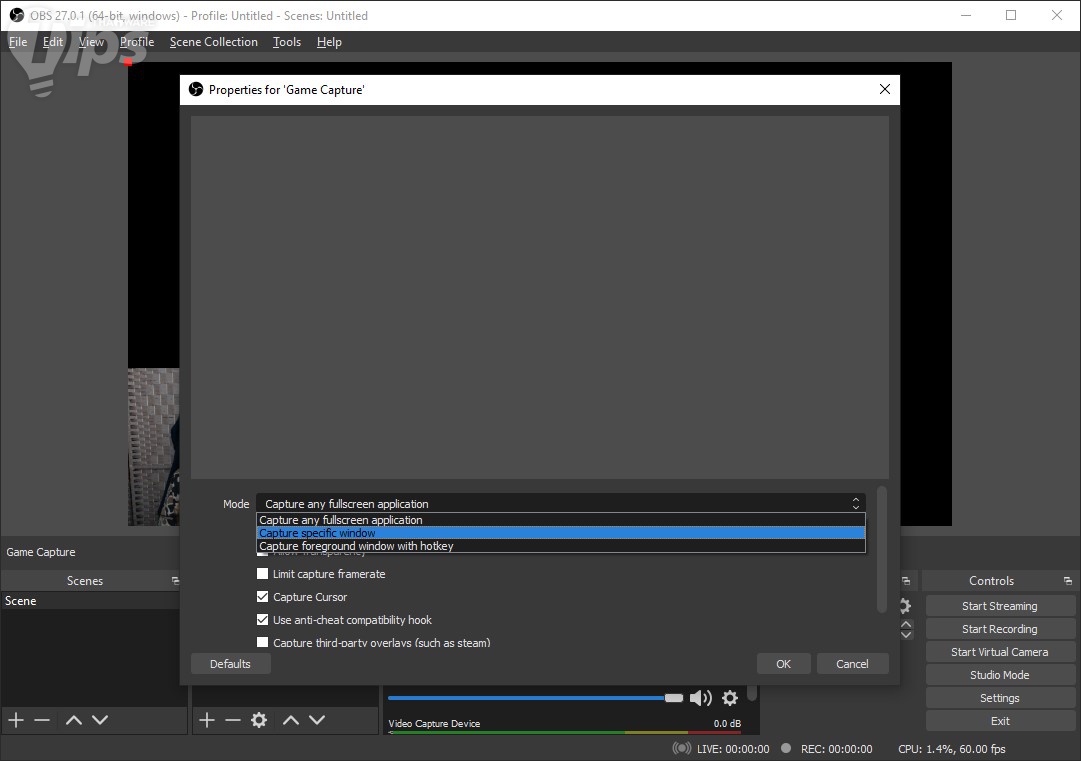Click the add scene plus icon
The width and height of the screenshot is (1081, 761).
pyautogui.click(x=16, y=720)
